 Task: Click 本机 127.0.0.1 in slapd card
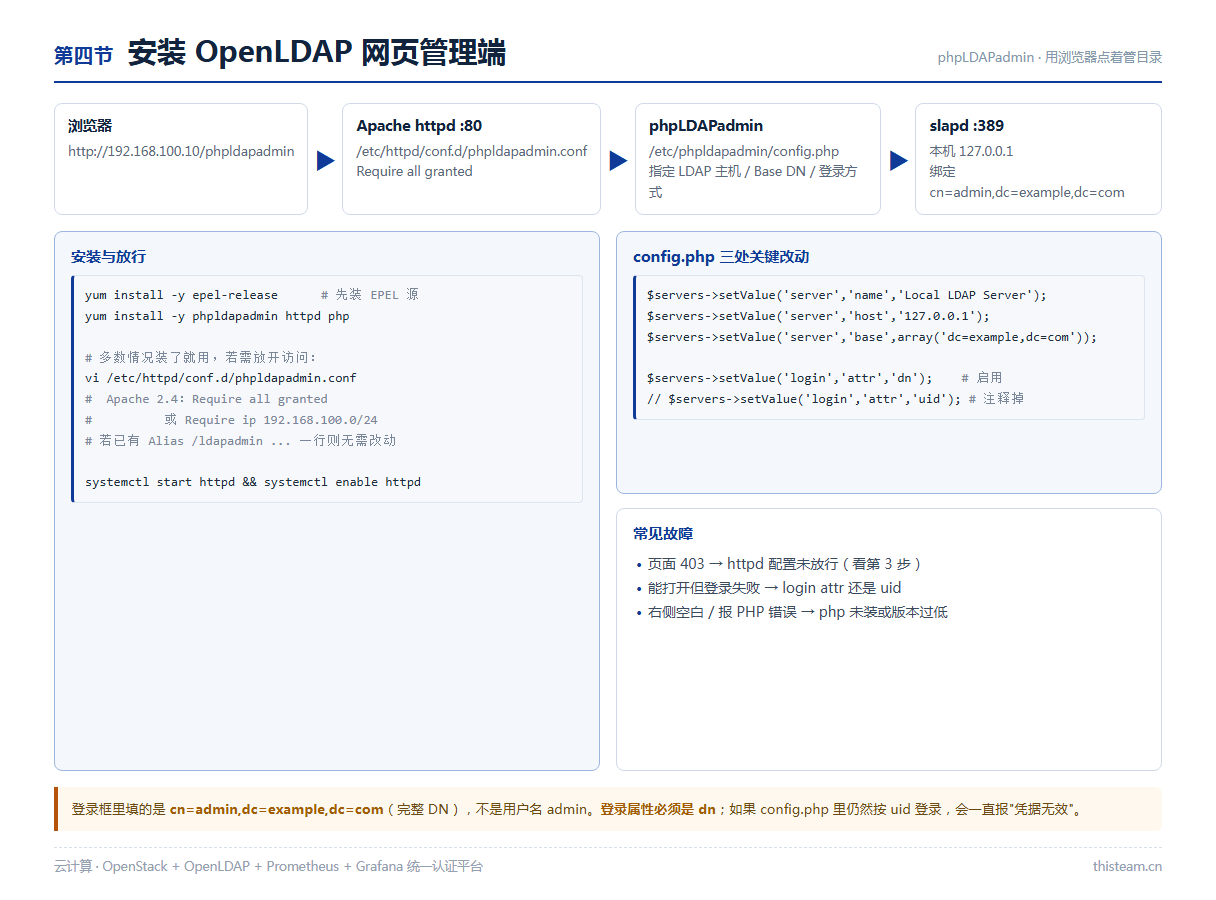pyautogui.click(x=971, y=151)
